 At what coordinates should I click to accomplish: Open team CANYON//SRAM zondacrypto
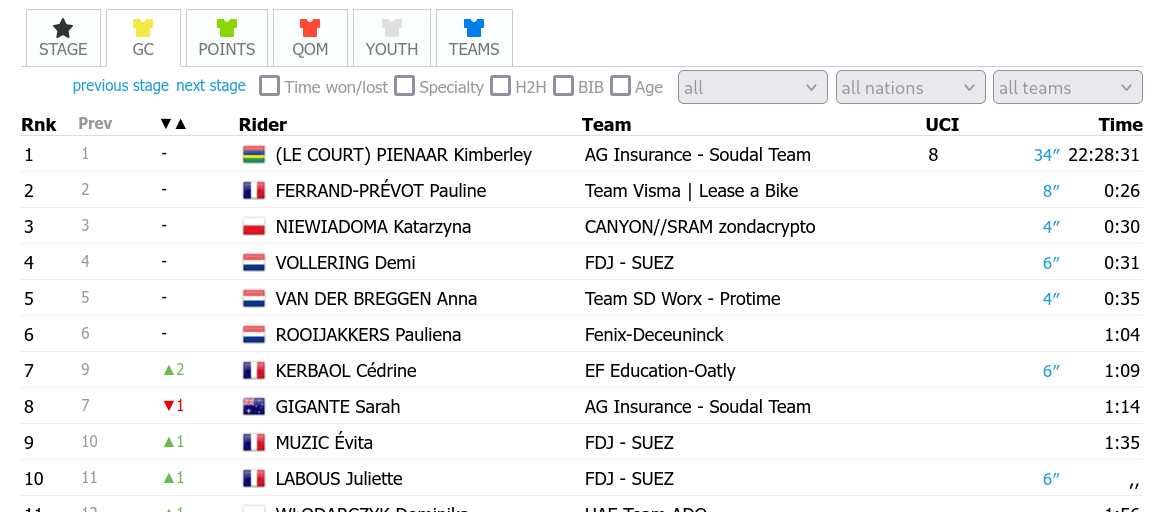[700, 226]
